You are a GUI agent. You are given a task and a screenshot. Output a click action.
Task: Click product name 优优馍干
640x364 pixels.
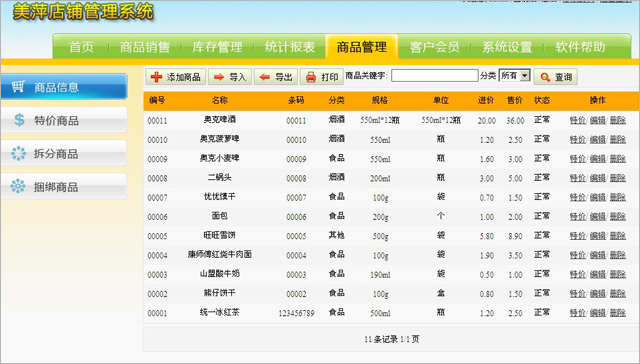[x=220, y=197]
